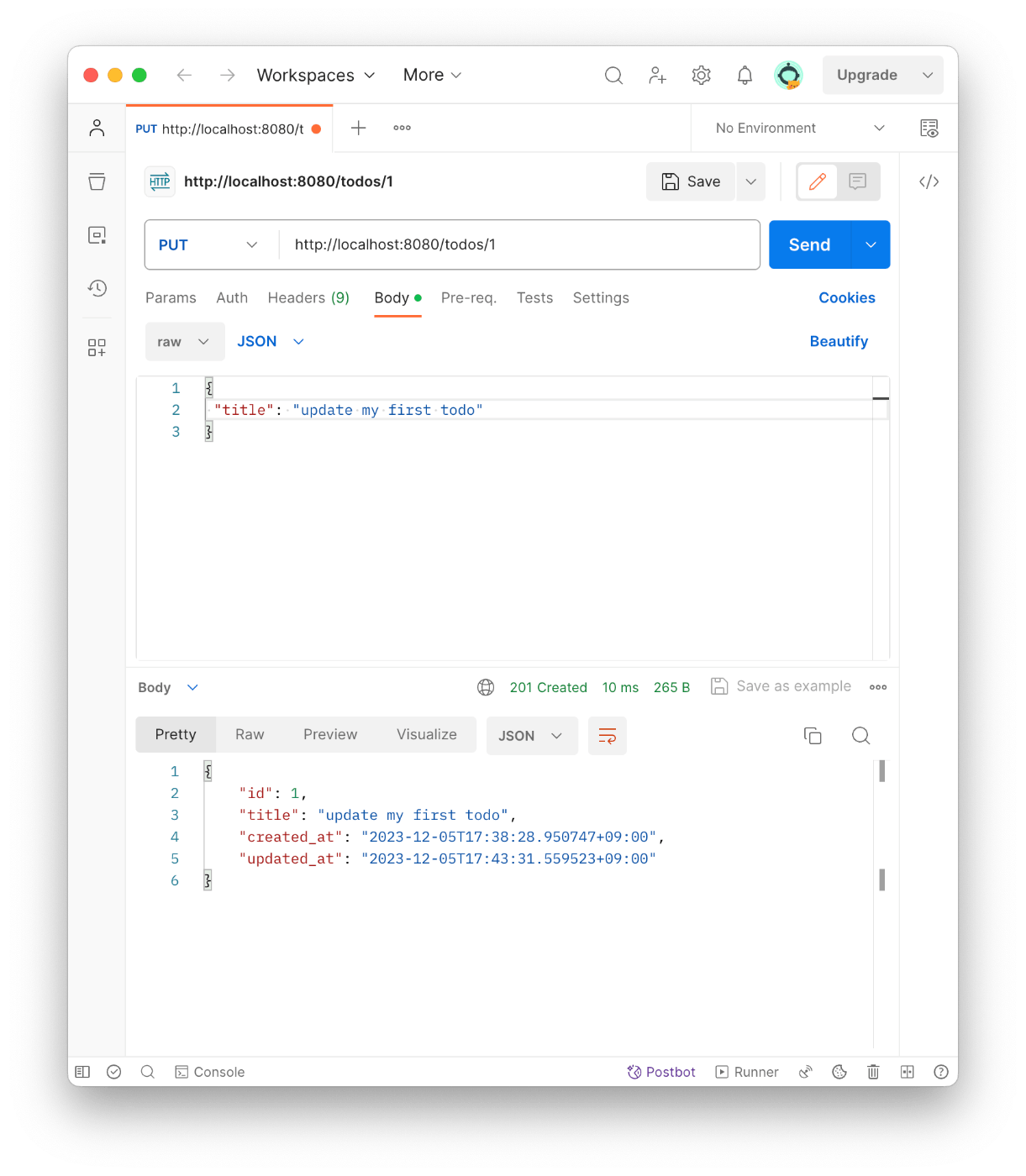The width and height of the screenshot is (1026, 1176).
Task: Select the Visualize response view
Action: coord(427,735)
